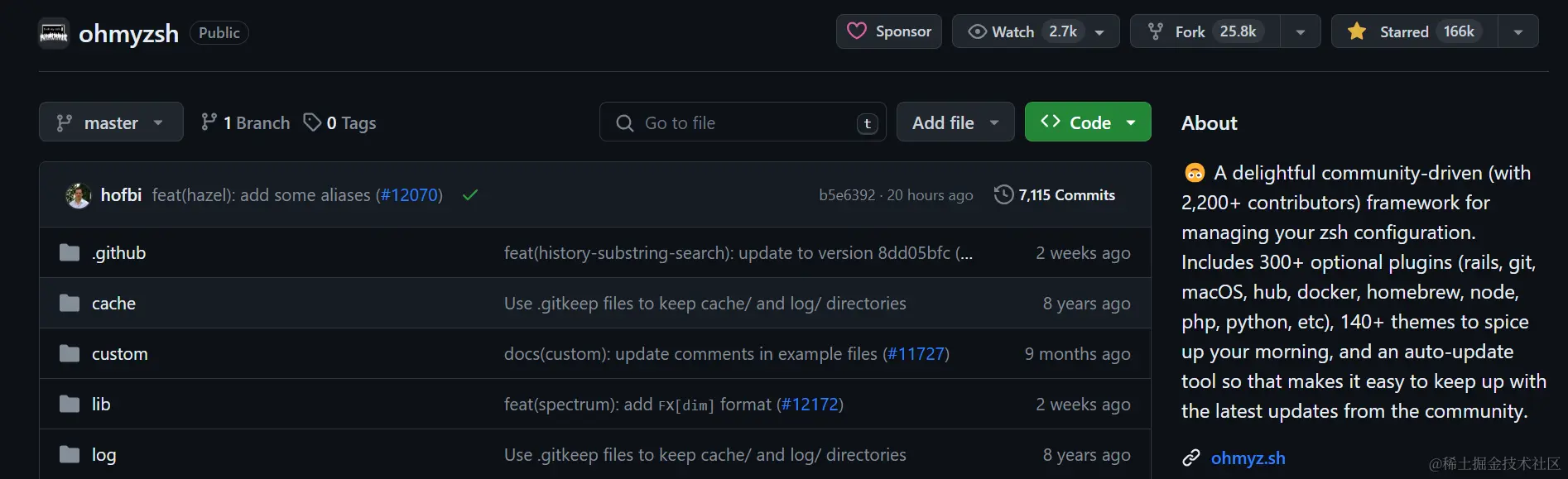Click the branch icon next to 1 Branch

pyautogui.click(x=209, y=122)
